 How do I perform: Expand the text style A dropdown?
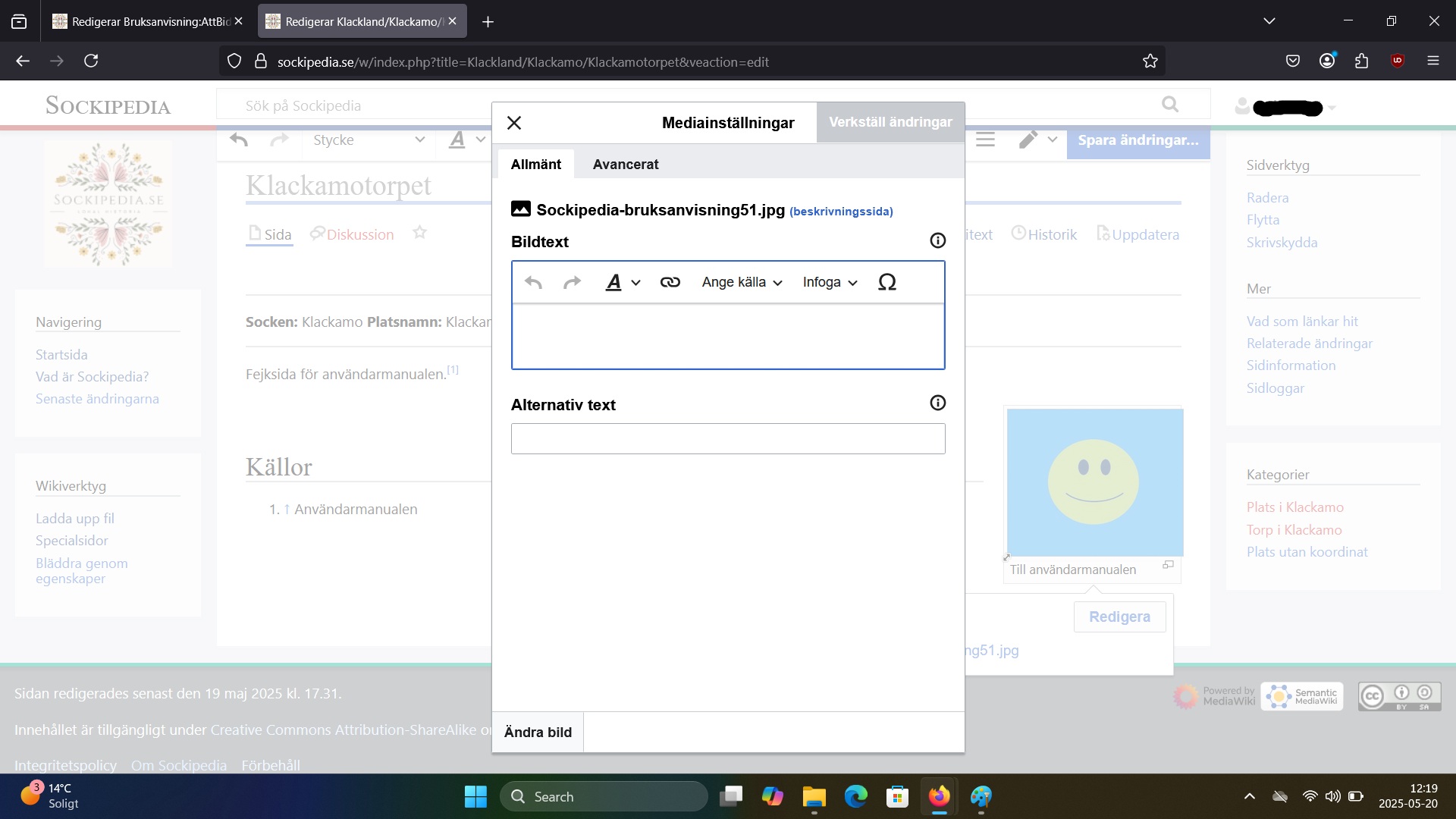coord(623,282)
